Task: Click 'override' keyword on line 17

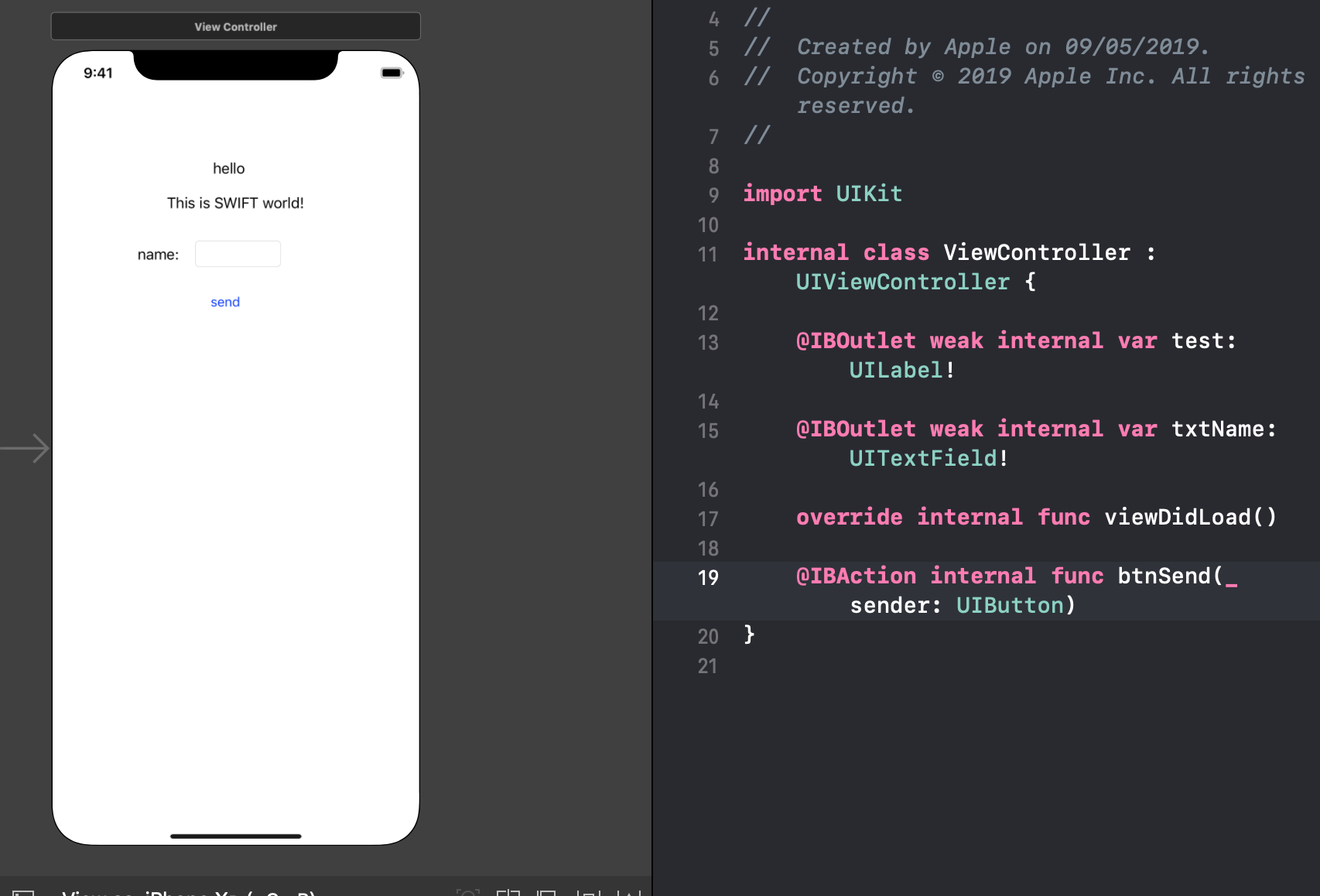Action: click(850, 517)
